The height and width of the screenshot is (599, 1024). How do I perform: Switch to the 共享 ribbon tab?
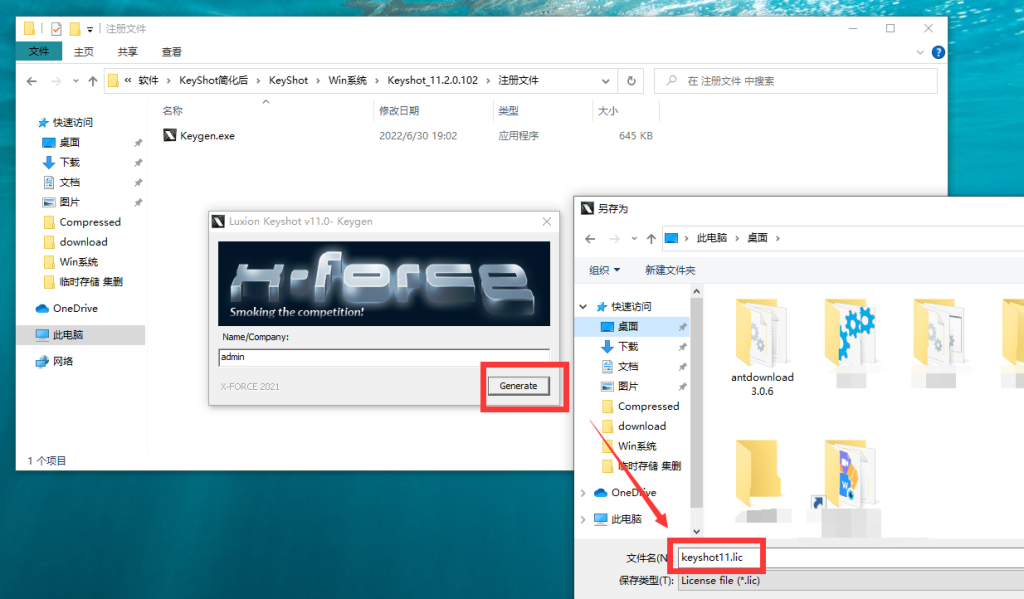[x=127, y=52]
